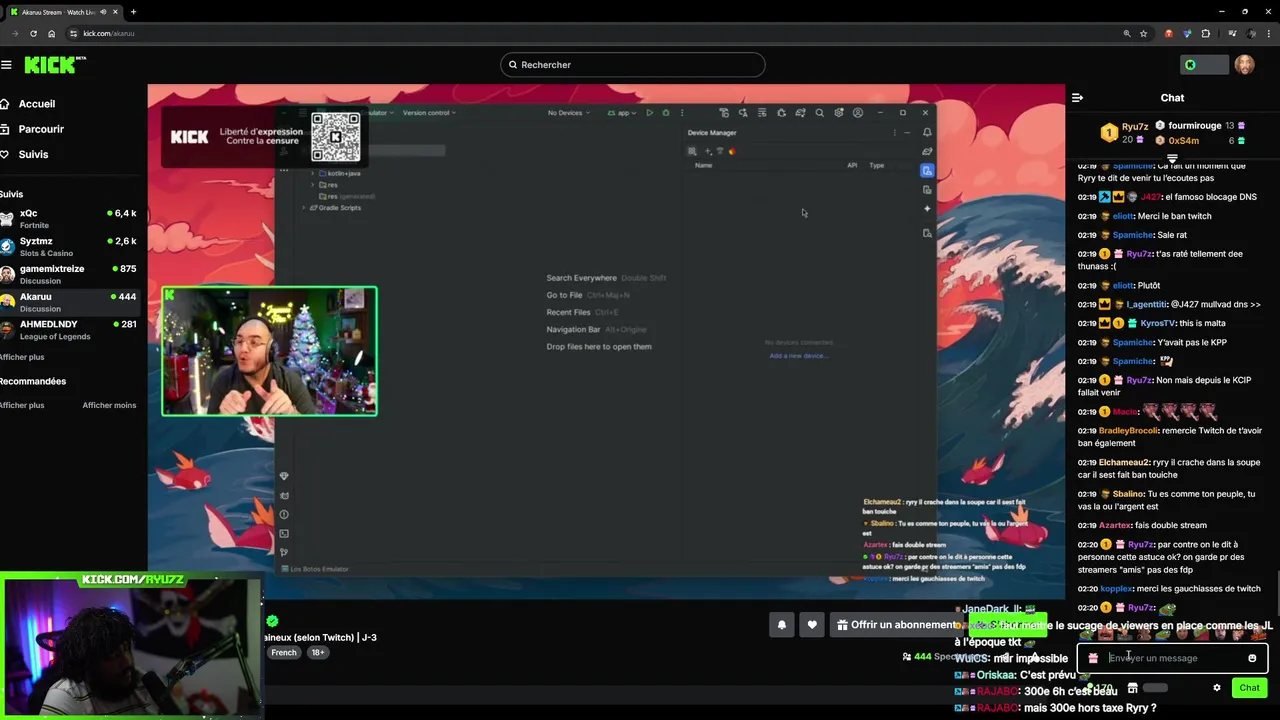
Task: Select the followed channel Akaruu
Action: pos(68,302)
